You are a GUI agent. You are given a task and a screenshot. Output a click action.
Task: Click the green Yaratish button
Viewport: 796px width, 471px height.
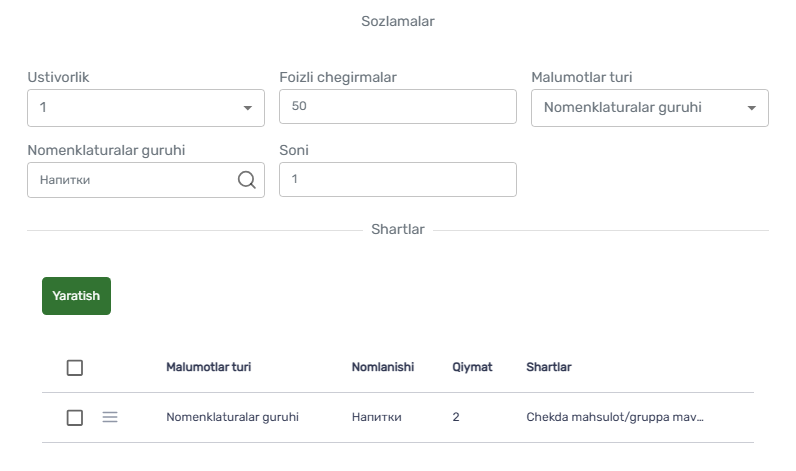[x=76, y=296]
